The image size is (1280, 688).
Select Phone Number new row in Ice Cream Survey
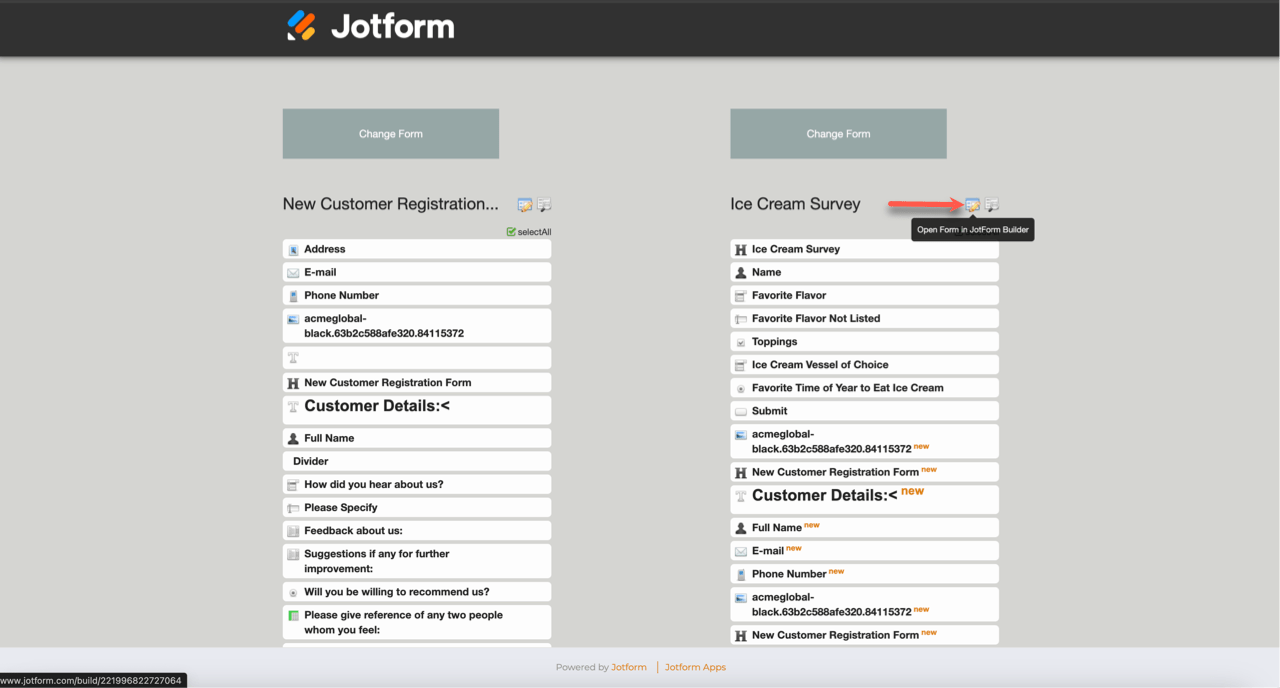865,573
